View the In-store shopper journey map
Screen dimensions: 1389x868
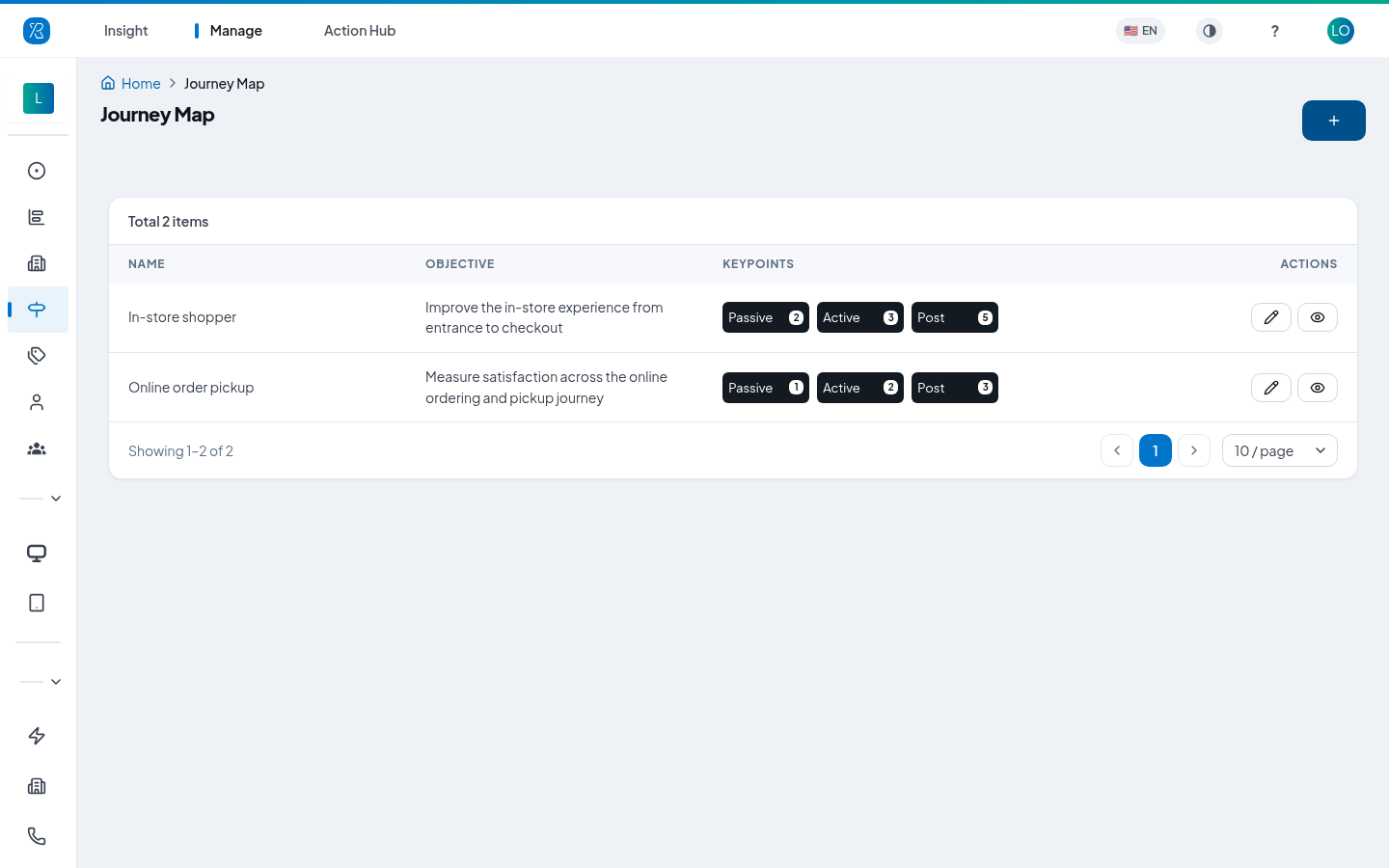click(x=1318, y=317)
